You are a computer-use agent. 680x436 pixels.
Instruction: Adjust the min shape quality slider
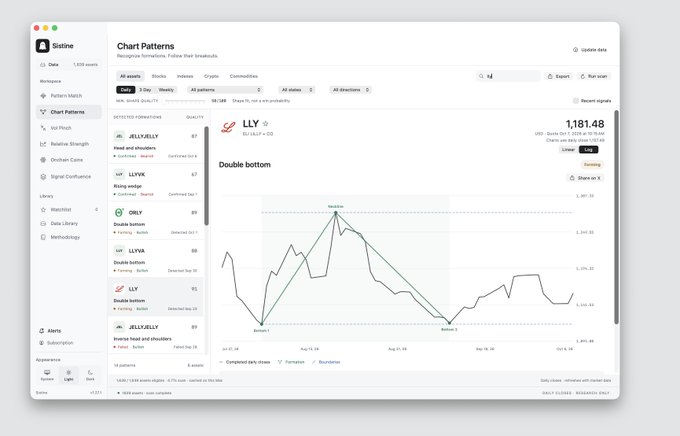coord(184,101)
